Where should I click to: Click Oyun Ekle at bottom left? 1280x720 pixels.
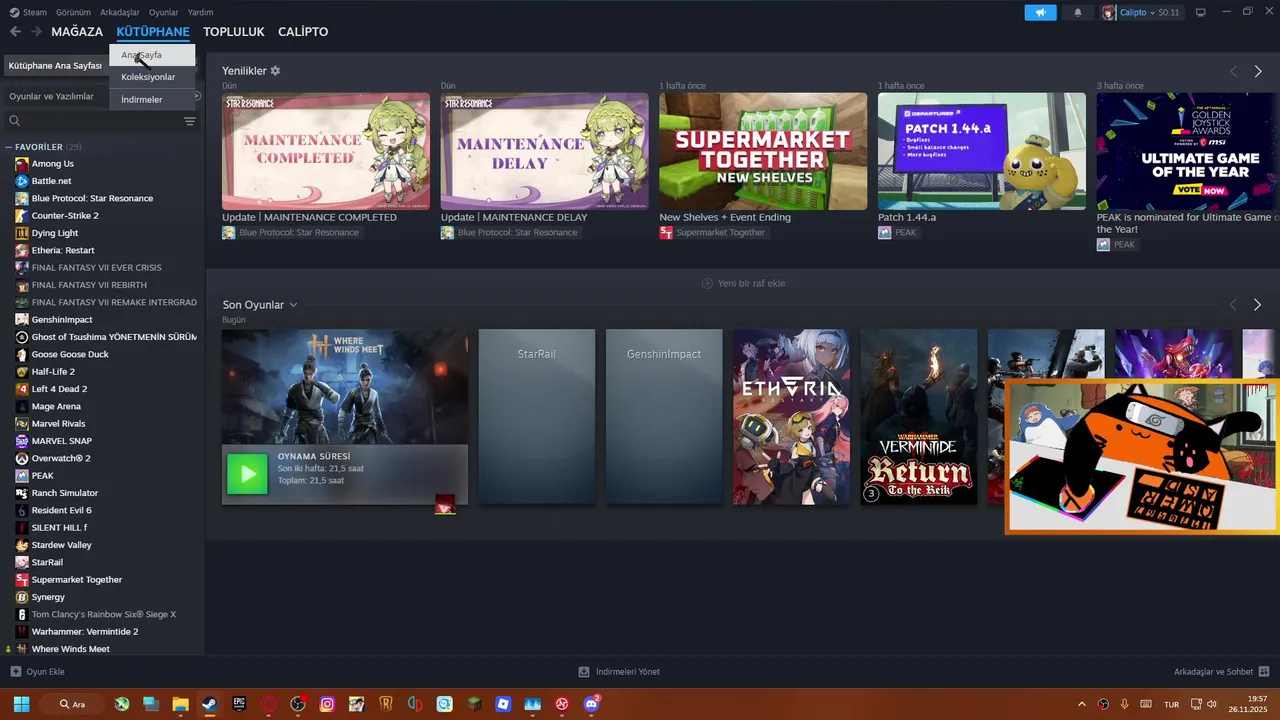pos(38,672)
